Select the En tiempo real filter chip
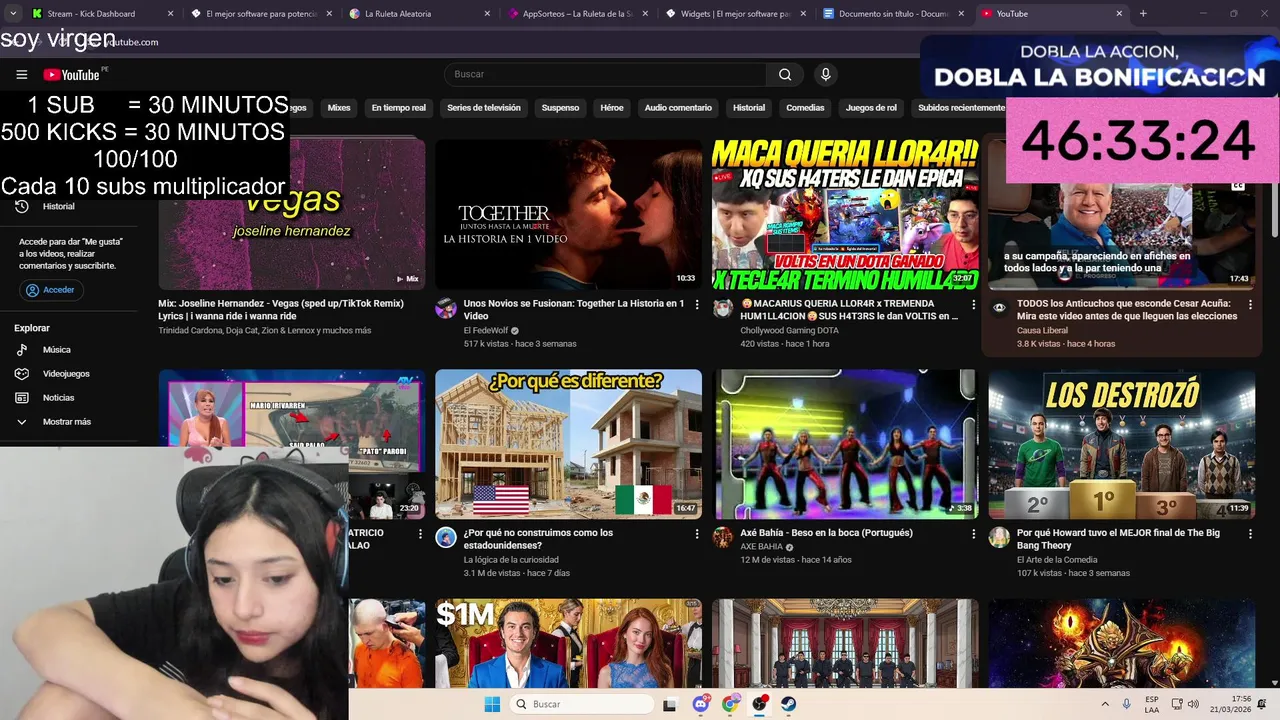This screenshot has height=720, width=1280. tap(399, 108)
